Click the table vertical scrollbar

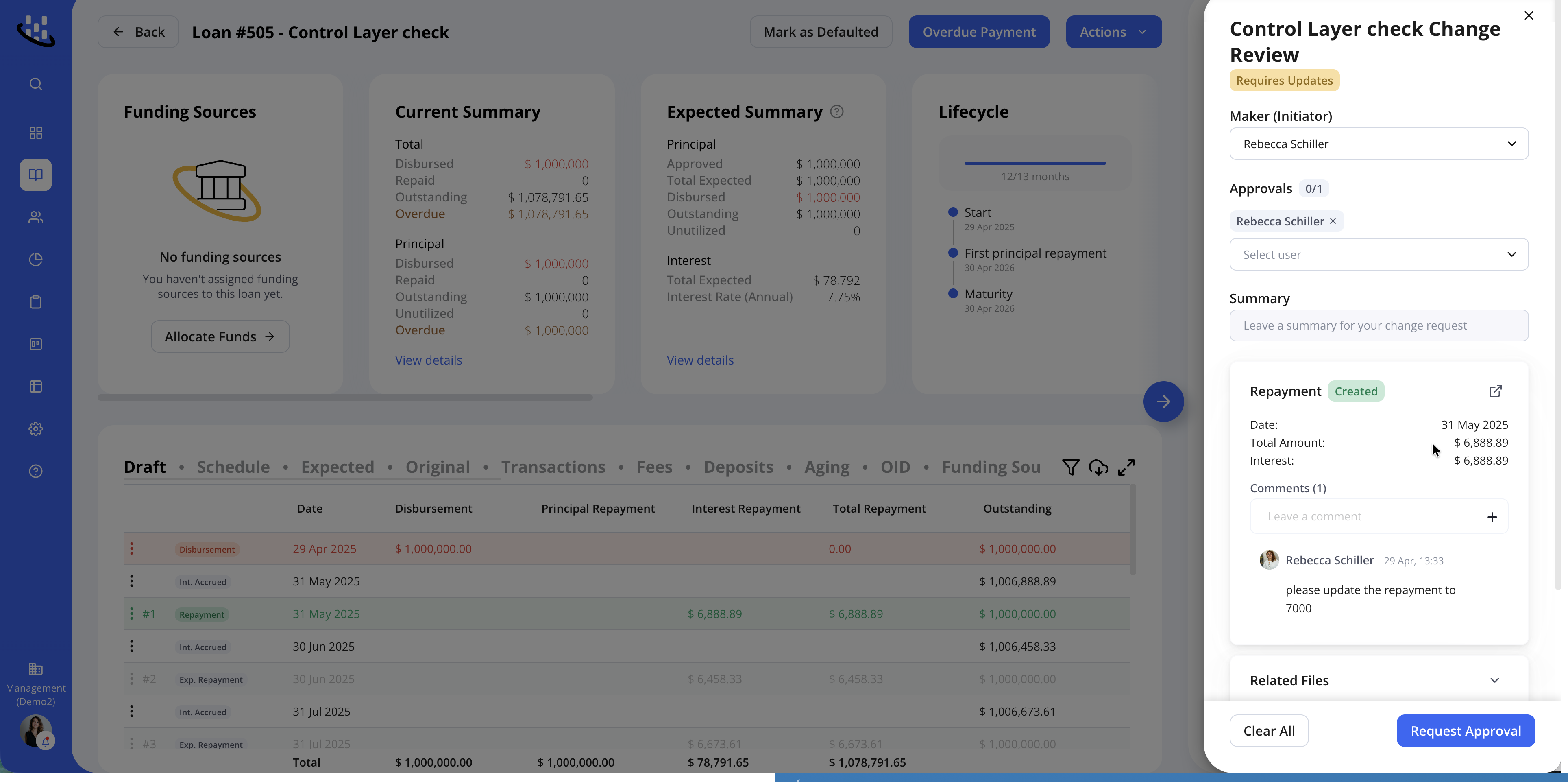1133,530
